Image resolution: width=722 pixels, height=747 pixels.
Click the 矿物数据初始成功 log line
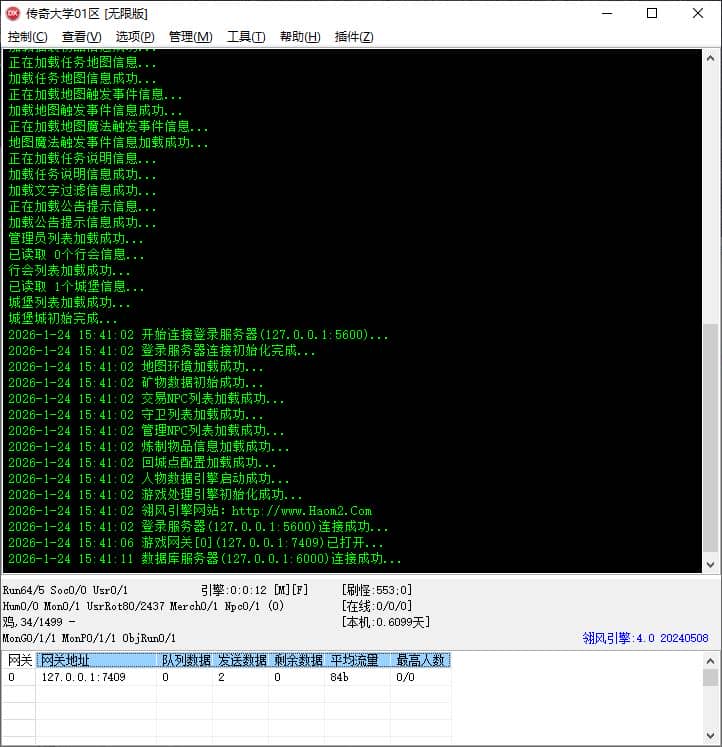point(135,383)
